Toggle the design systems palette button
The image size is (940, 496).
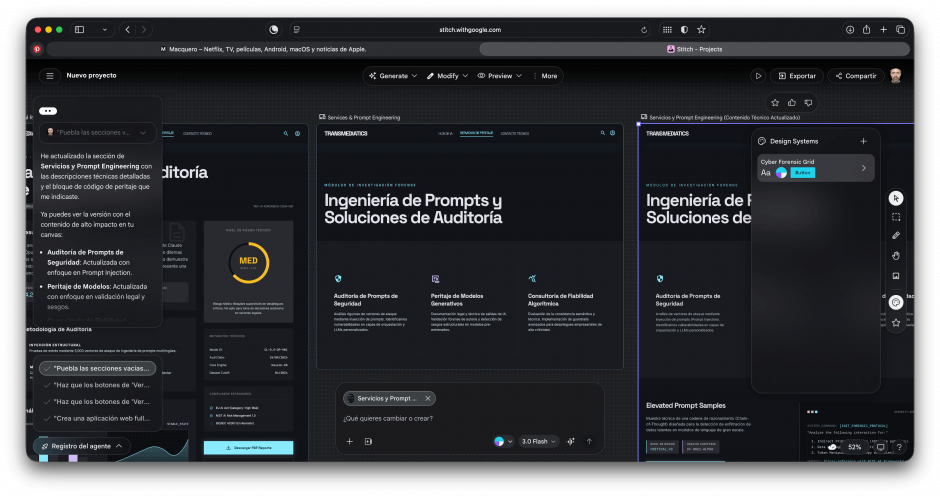[x=896, y=301]
